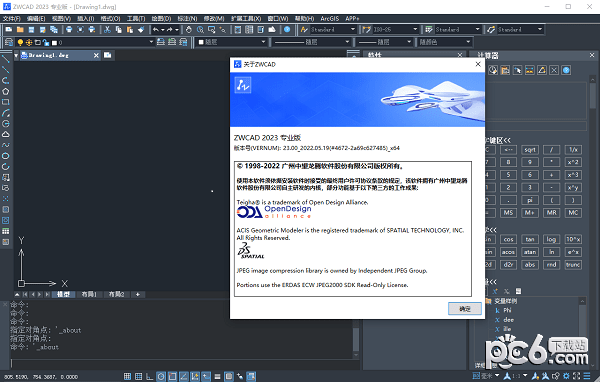
Task: Click the cos calculator button
Action: 508,239
